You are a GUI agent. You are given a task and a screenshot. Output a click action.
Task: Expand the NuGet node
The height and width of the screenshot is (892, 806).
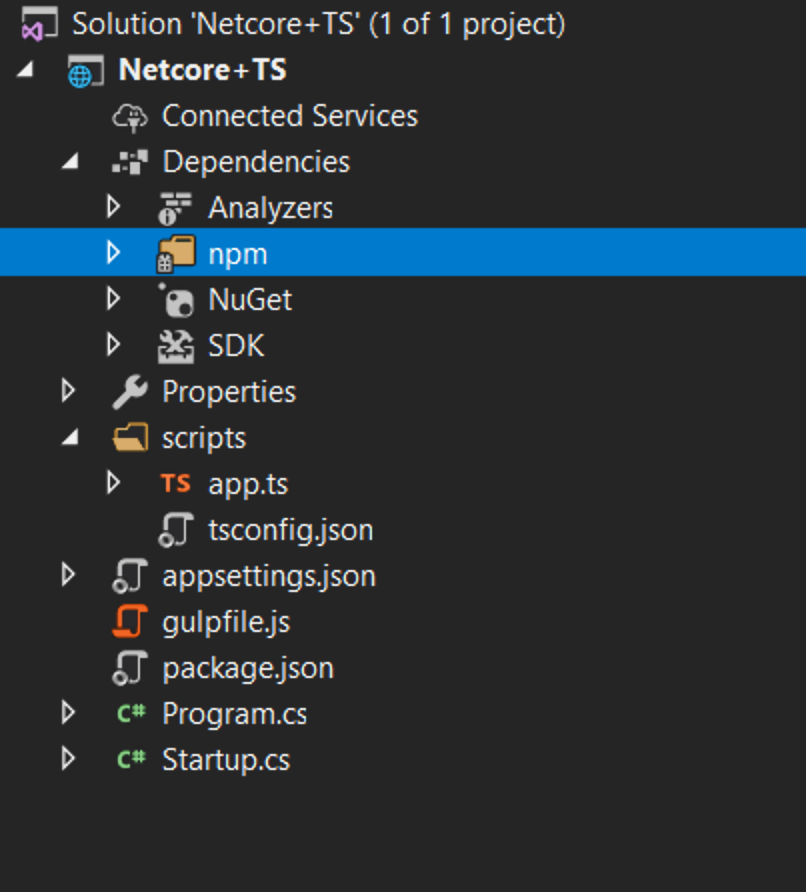pyautogui.click(x=113, y=299)
